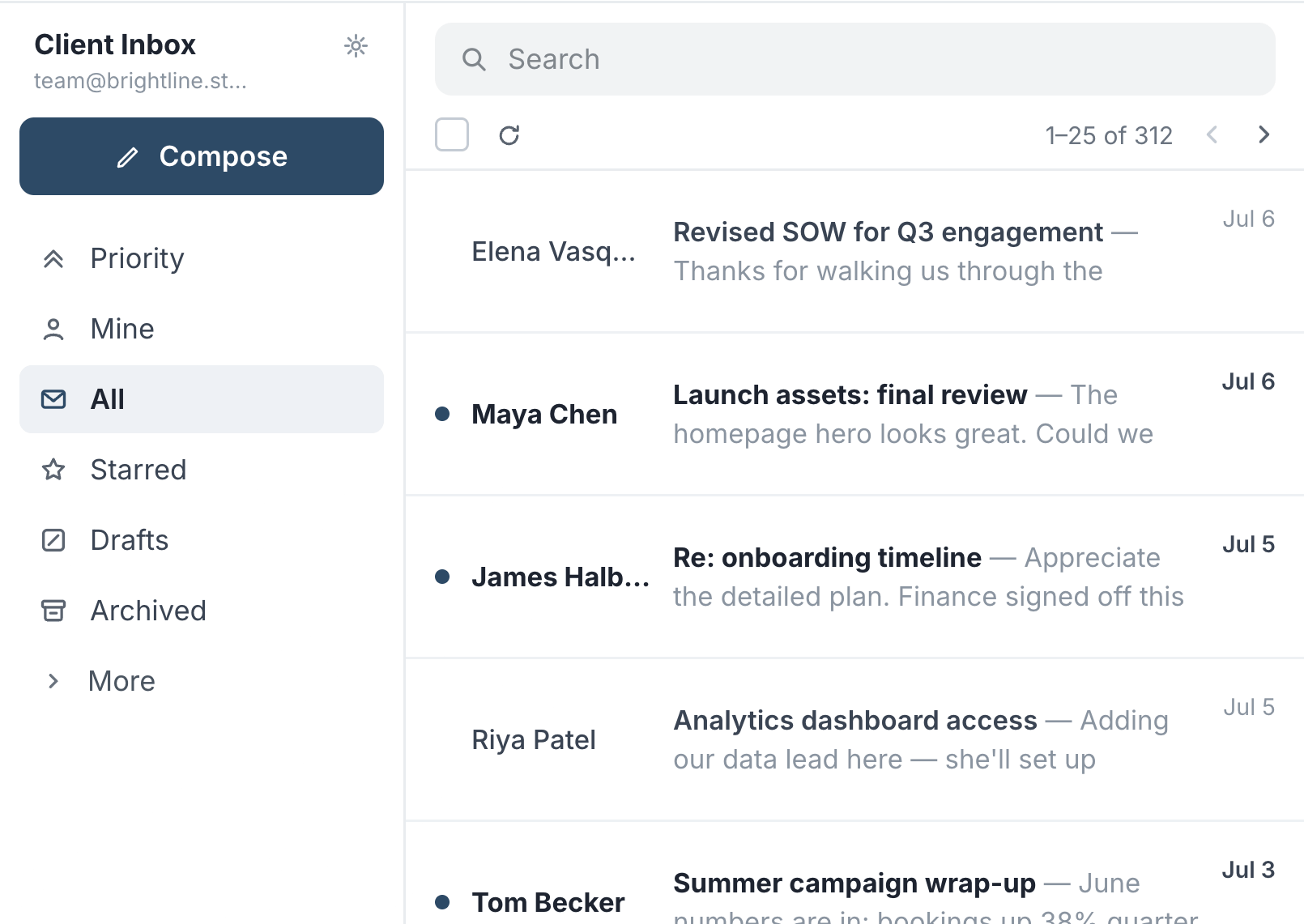The width and height of the screenshot is (1304, 924).
Task: Click preview 'homepage hero looks great. Could we'
Action: 914,434
